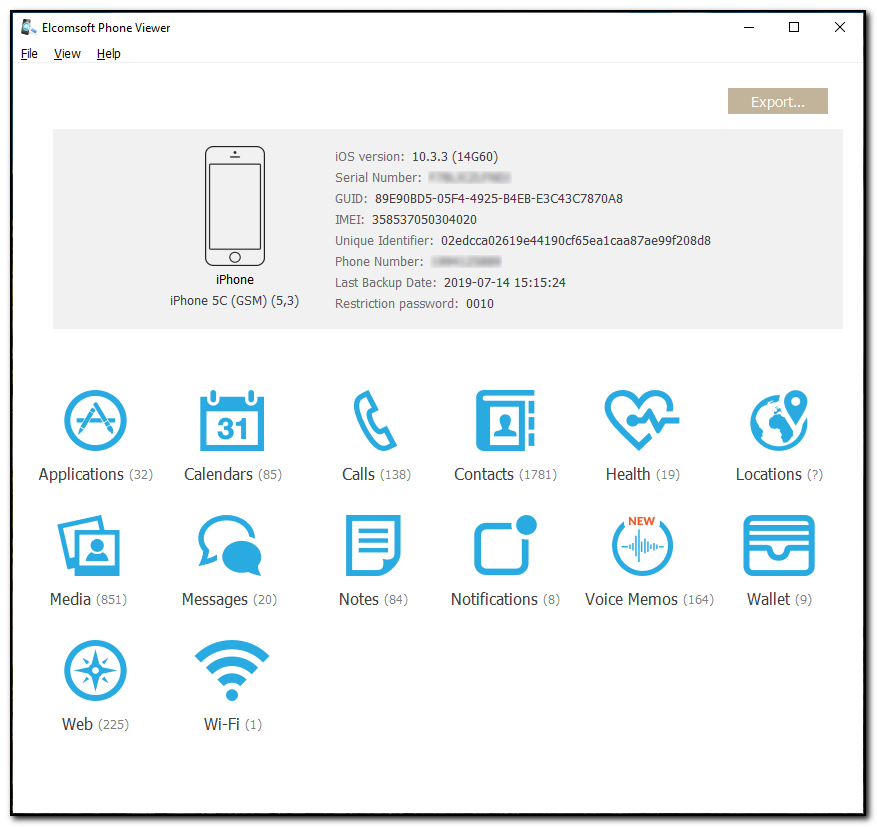877x827 pixels.
Task: Open the View menu
Action: point(67,54)
